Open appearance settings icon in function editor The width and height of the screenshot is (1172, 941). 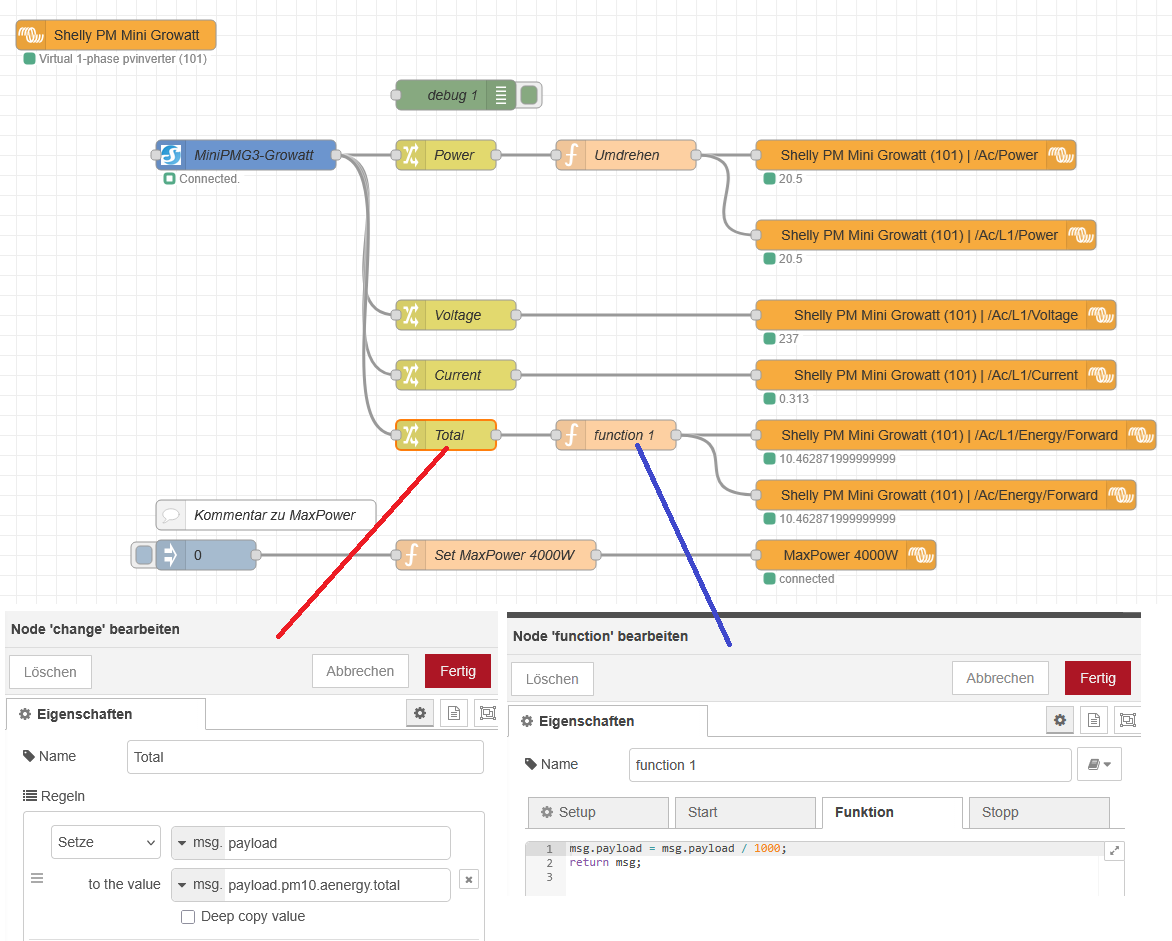pos(1127,720)
